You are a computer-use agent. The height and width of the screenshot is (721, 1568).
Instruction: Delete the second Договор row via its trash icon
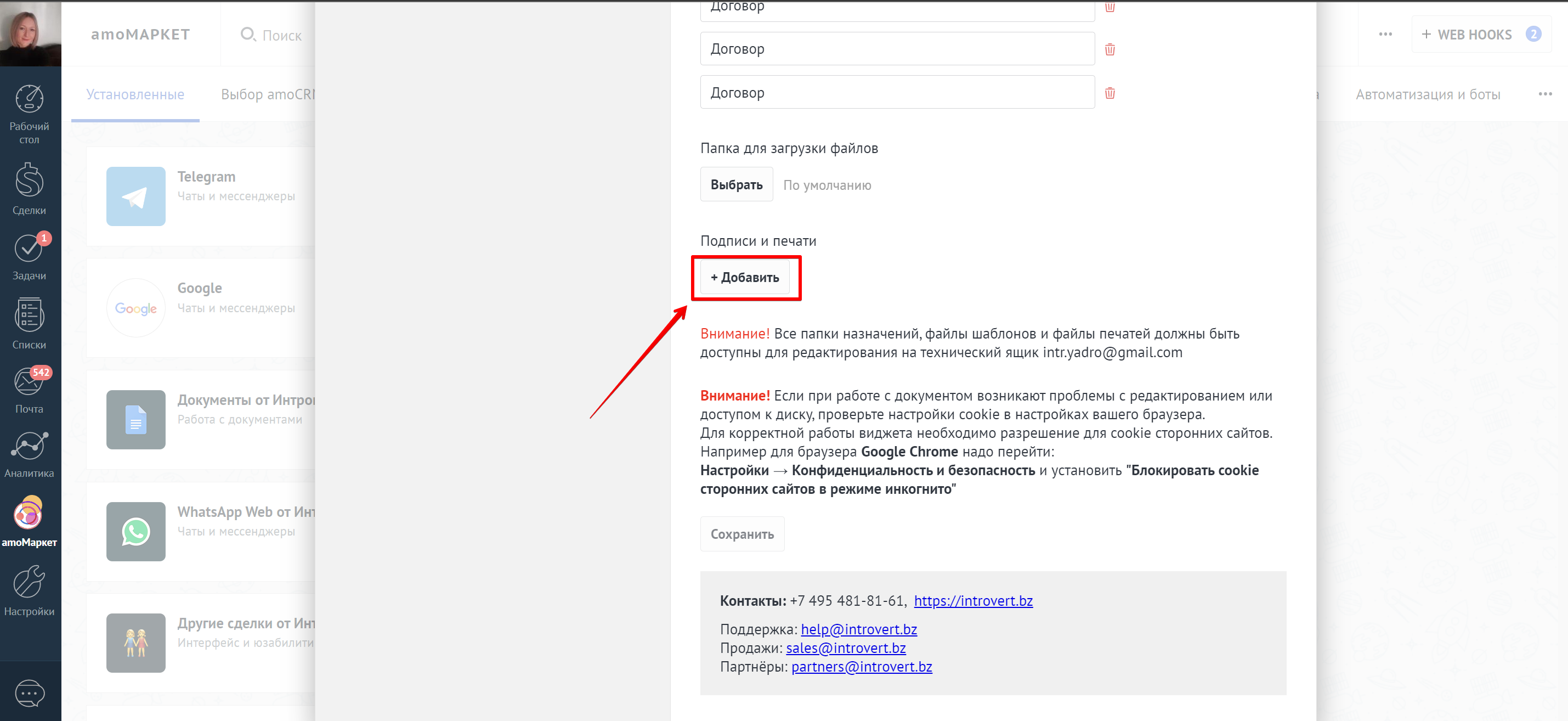(x=1110, y=49)
